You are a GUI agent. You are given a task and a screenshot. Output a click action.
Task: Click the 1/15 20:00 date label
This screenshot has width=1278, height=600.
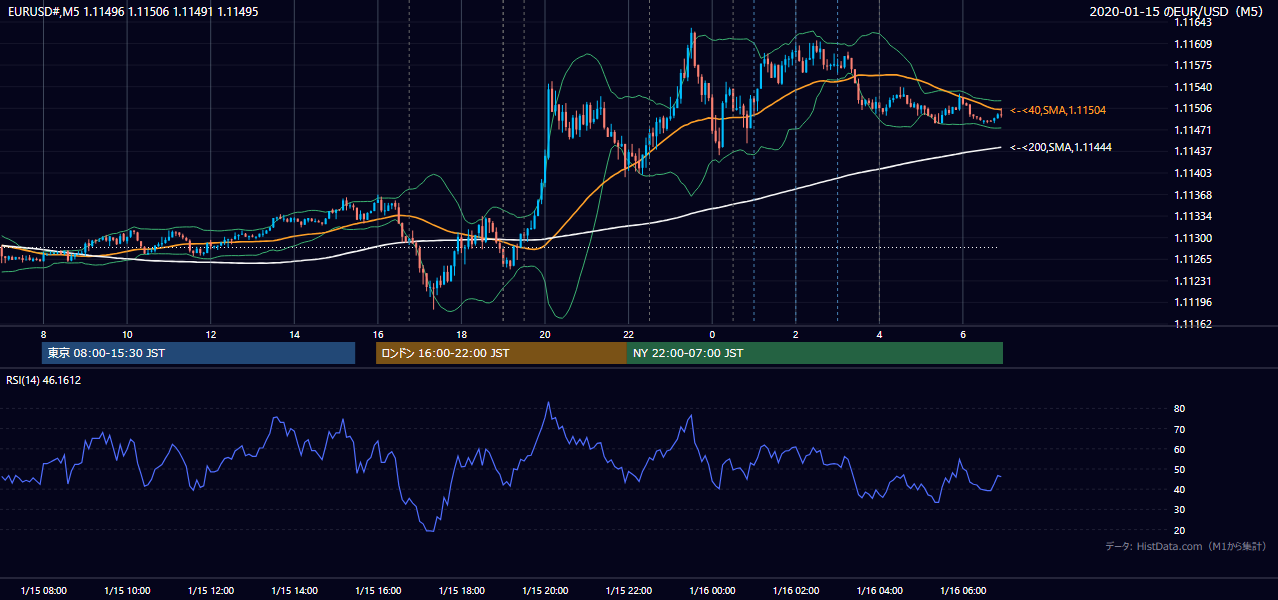pos(545,591)
